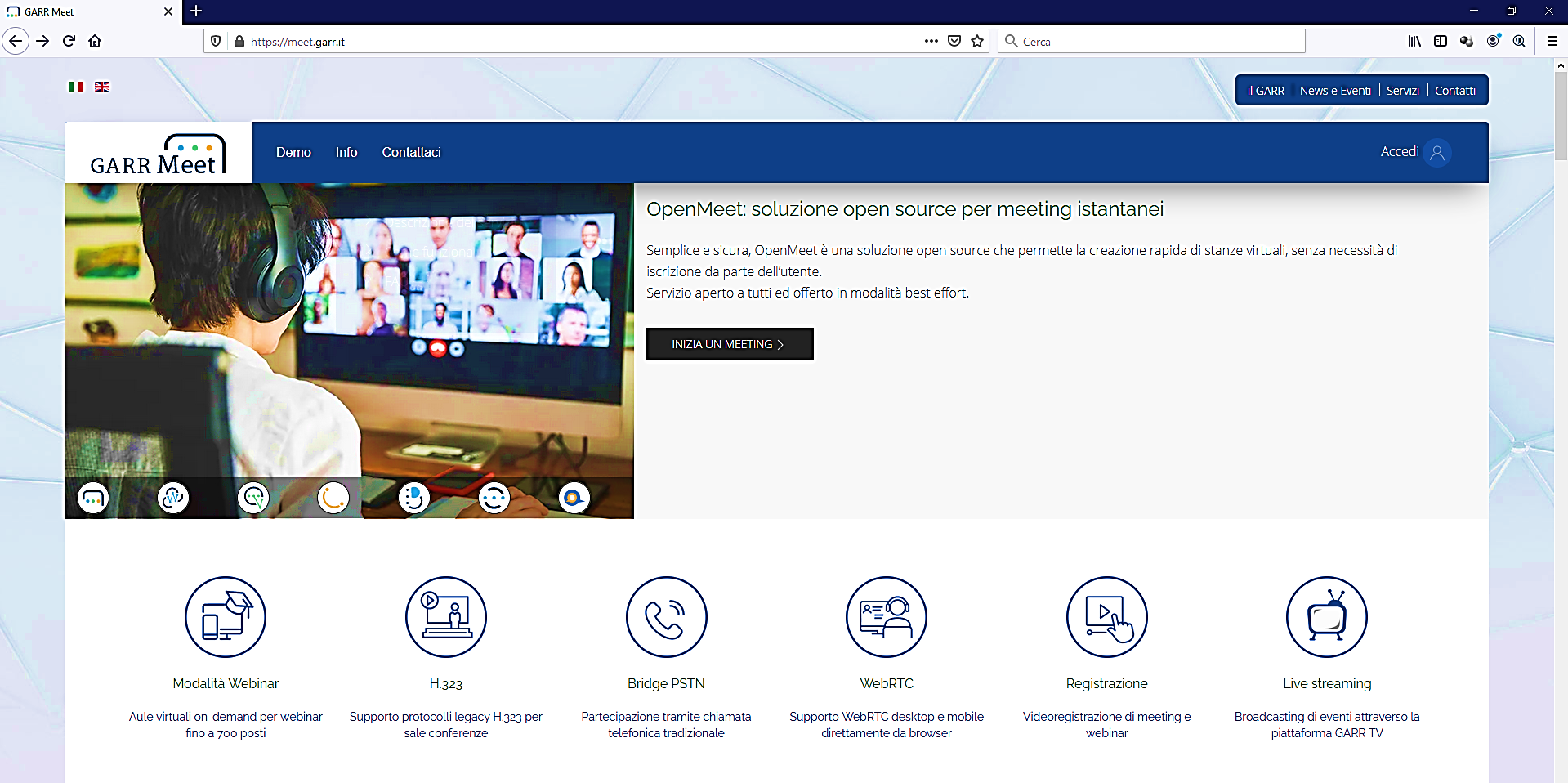Select the cloud W carousel icon

[173, 498]
